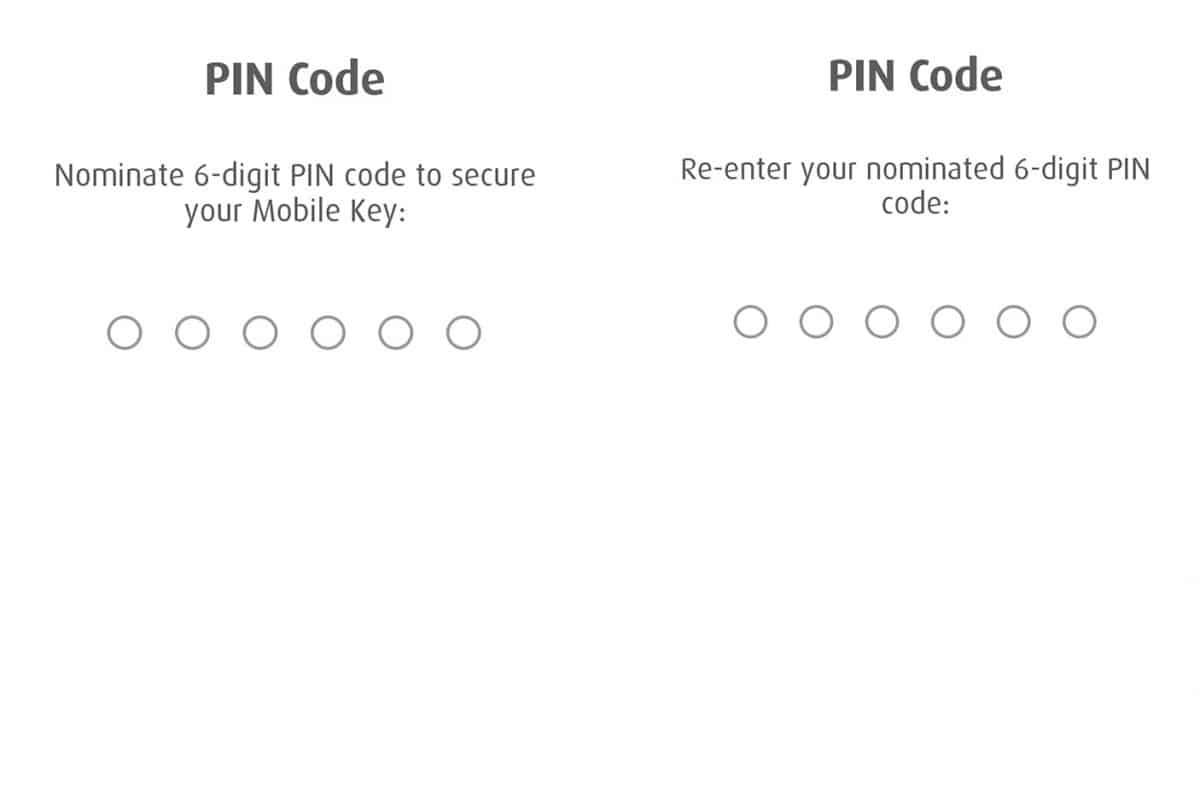The image size is (1200, 800).
Task: Tap the fifth PIN circle on Re-enter screen
Action: pos(1014,322)
